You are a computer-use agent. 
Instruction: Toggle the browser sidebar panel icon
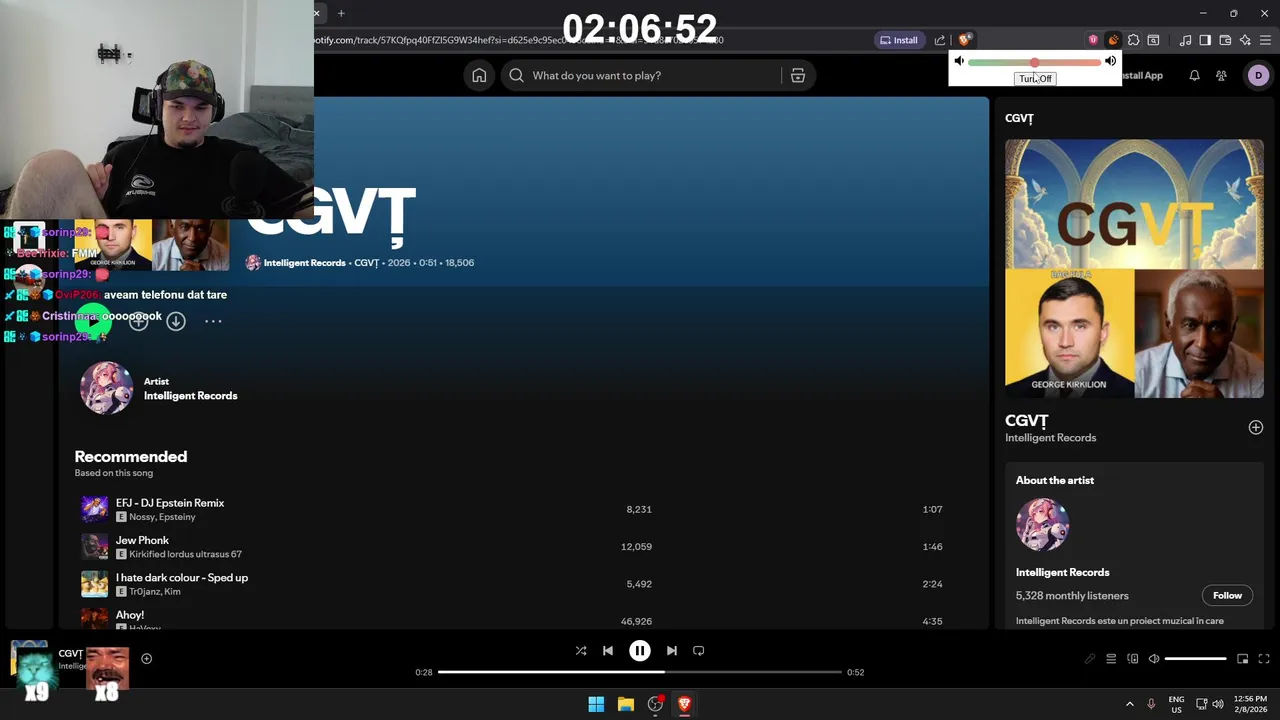click(1205, 40)
